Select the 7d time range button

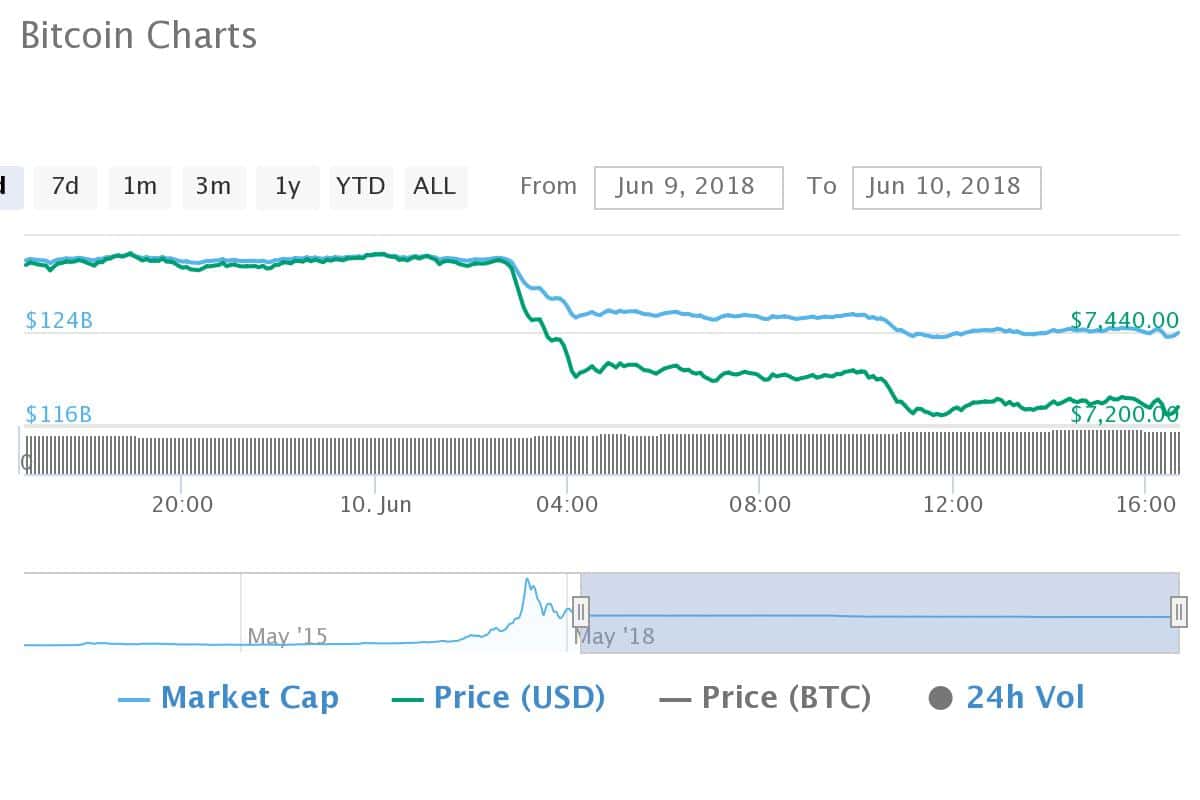tap(65, 187)
